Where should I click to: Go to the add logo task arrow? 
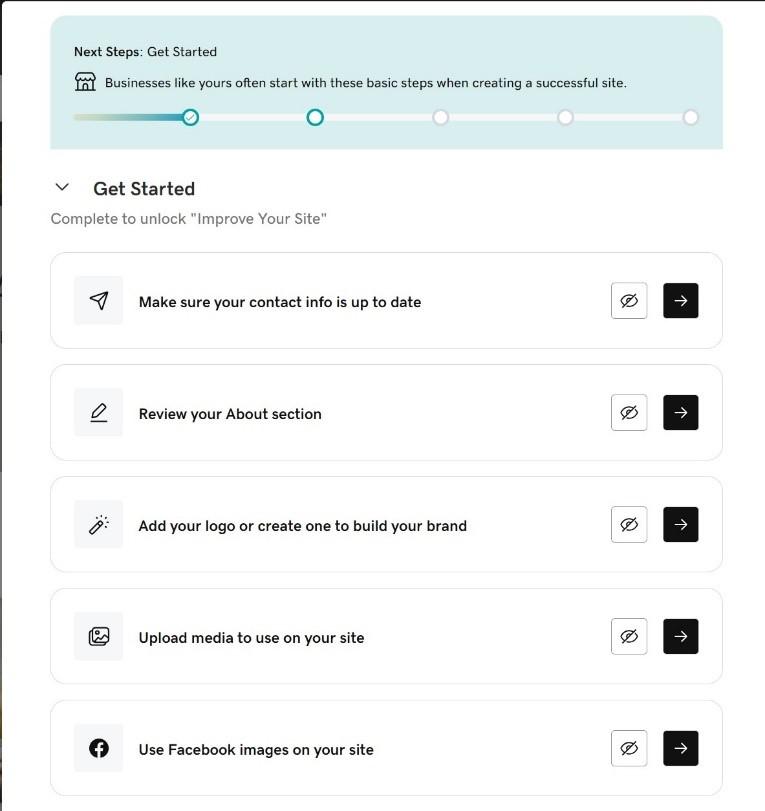(681, 524)
